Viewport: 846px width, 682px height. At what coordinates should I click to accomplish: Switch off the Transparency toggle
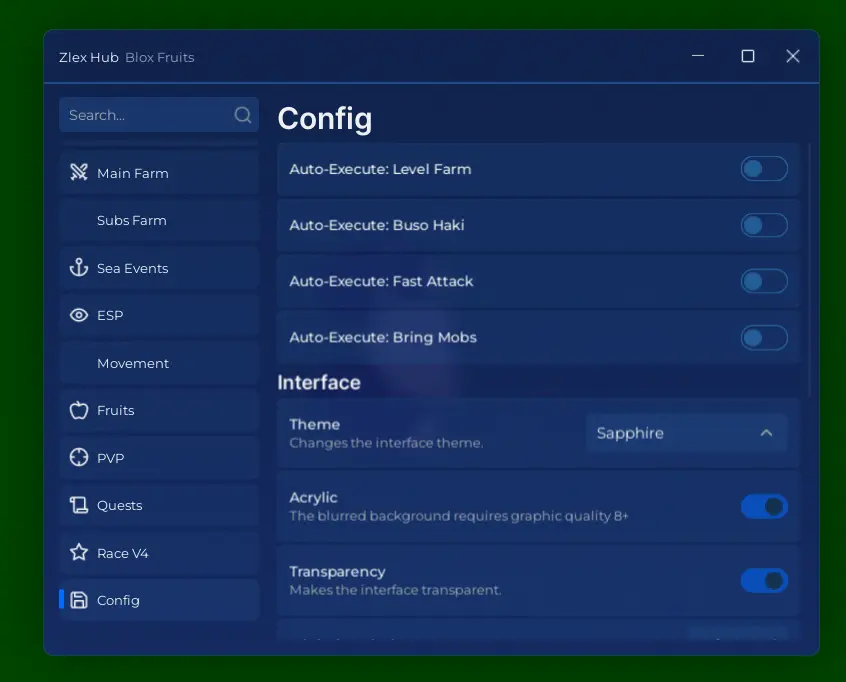coord(764,581)
